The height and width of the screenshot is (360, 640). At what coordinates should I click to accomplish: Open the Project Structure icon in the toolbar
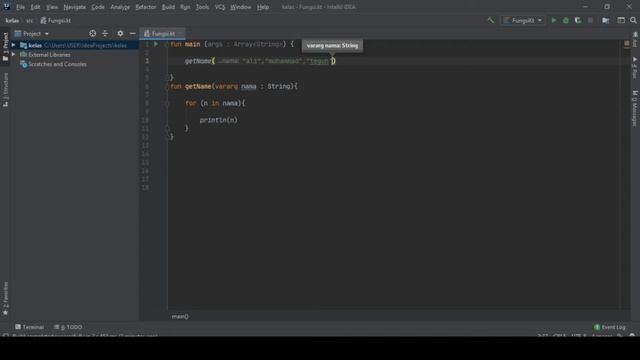[606, 20]
